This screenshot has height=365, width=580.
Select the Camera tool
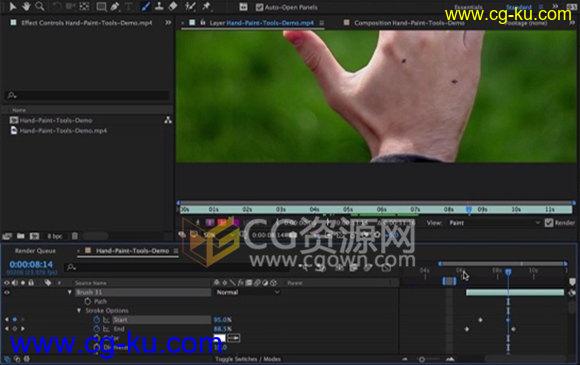click(x=70, y=6)
